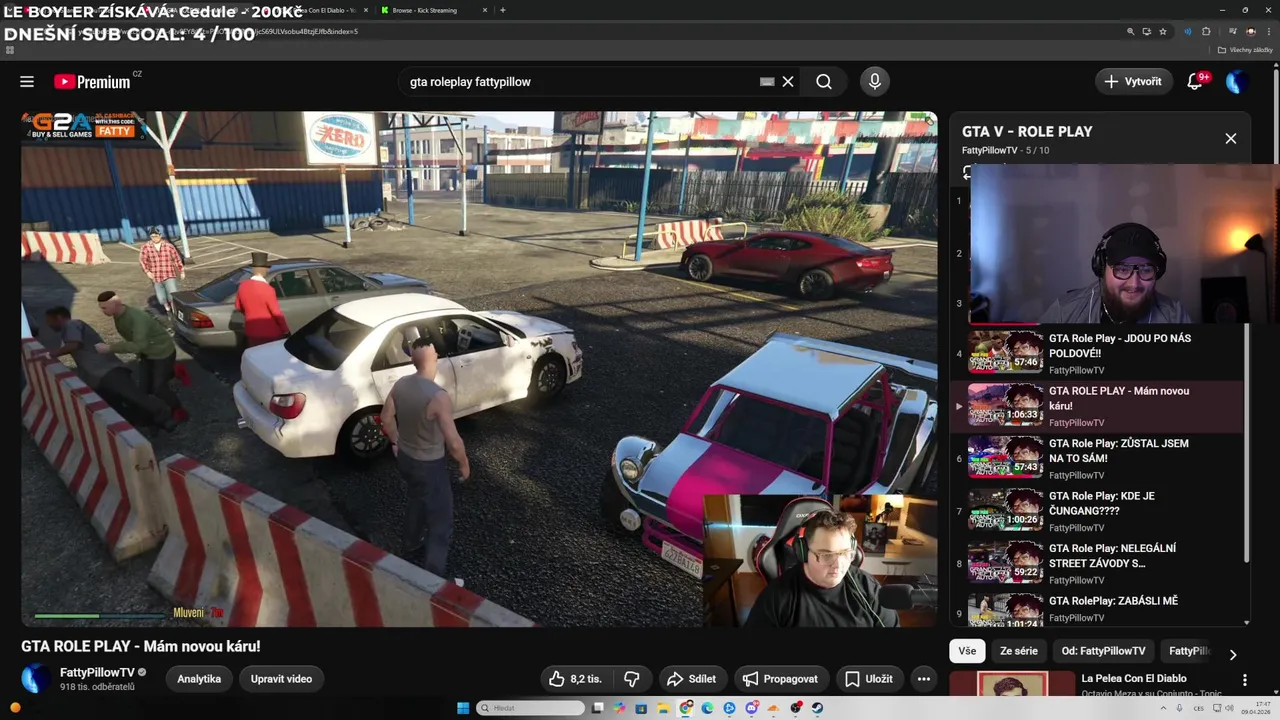Dislike the video
The width and height of the screenshot is (1280, 720).
coord(632,679)
